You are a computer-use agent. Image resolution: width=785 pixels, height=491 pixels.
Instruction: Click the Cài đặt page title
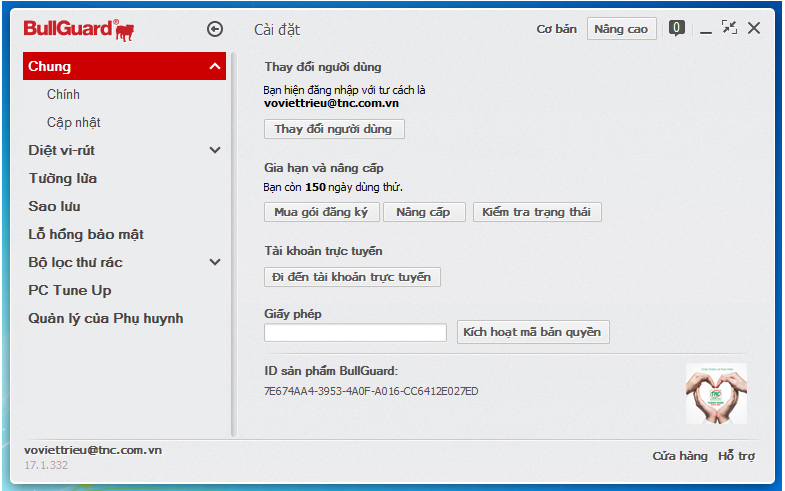tap(277, 30)
